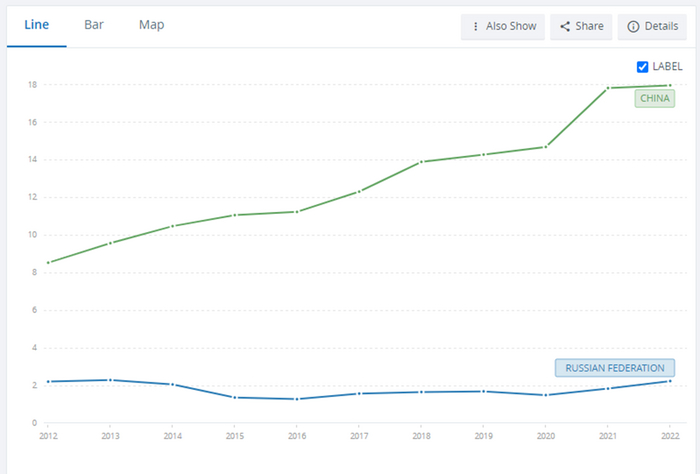
Task: Click the blue RUSSIAN FEDERATION series label
Action: [615, 368]
